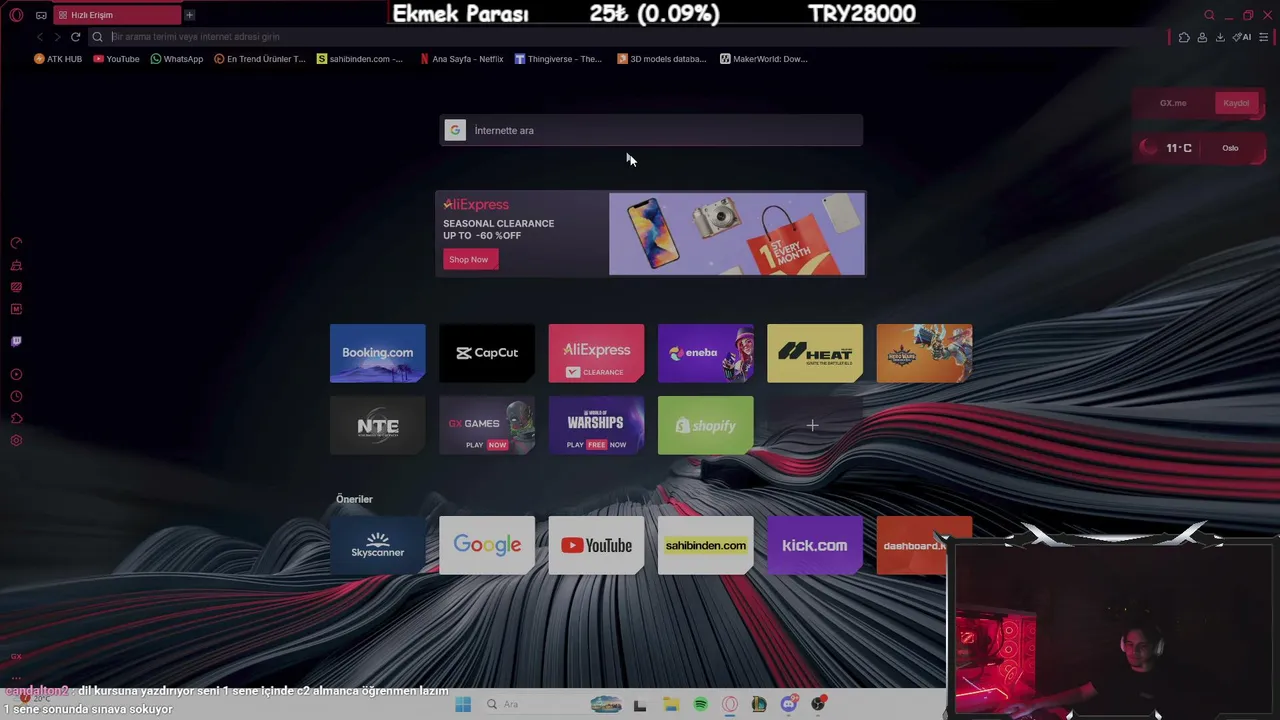Open the HEAT speed dial tile
1280x720 pixels.
[815, 353]
